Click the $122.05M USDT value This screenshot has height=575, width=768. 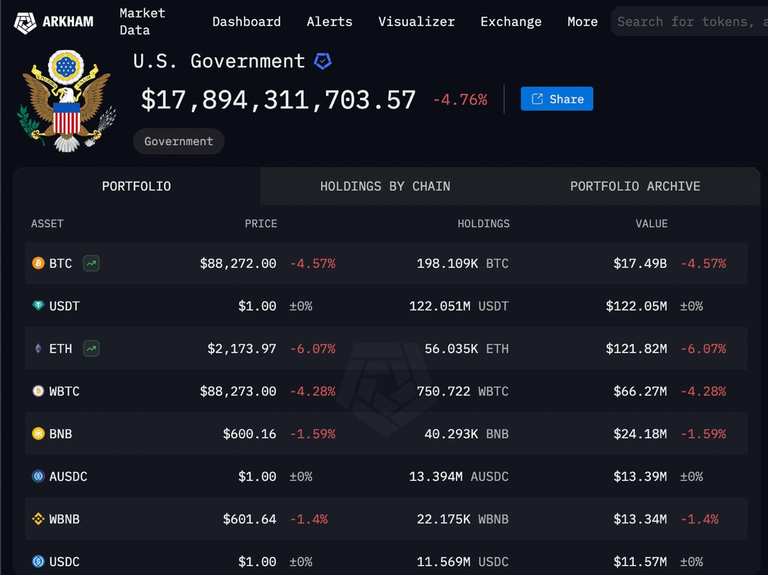pos(636,306)
